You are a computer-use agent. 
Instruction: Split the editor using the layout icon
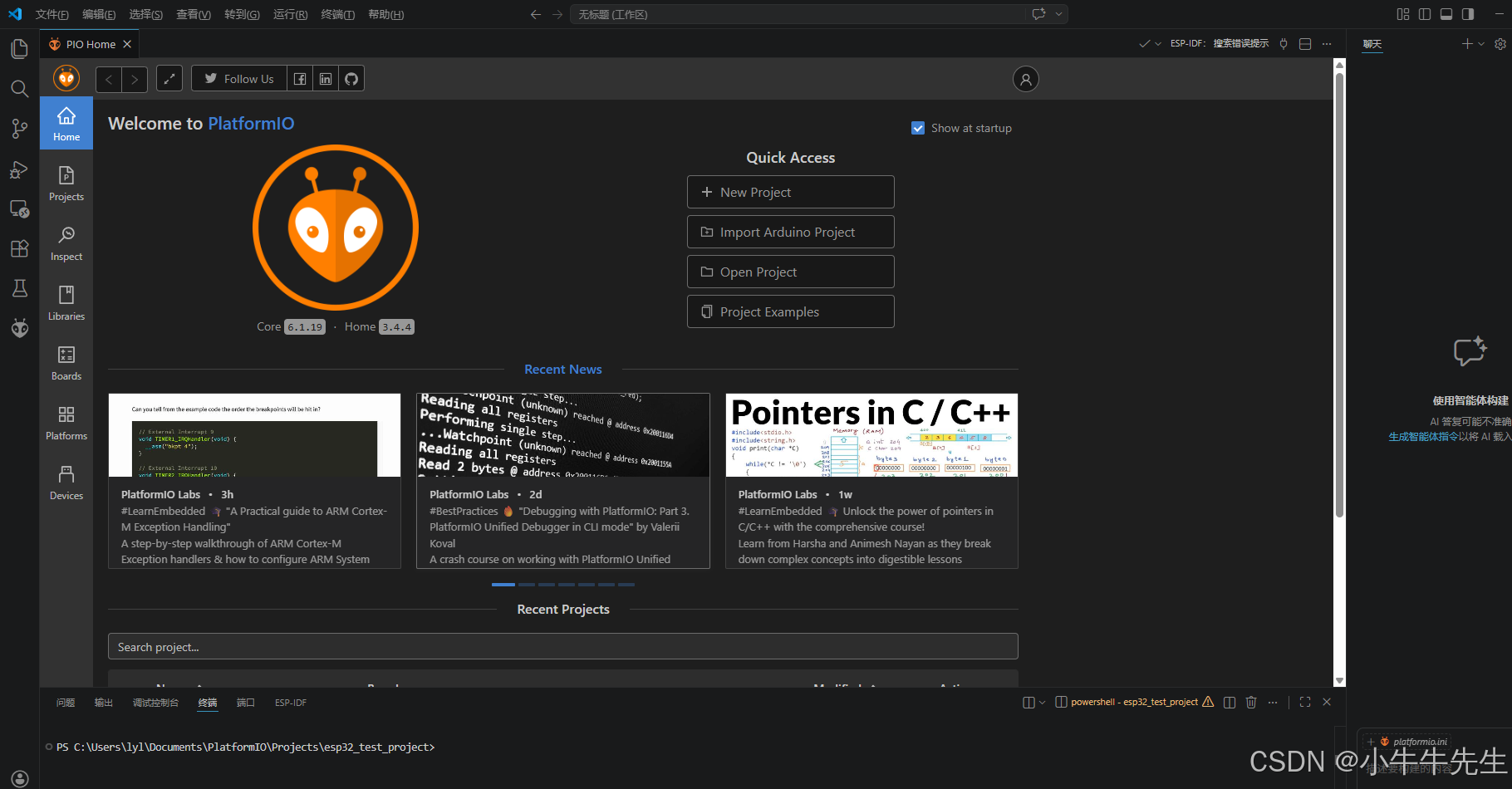click(x=1305, y=44)
